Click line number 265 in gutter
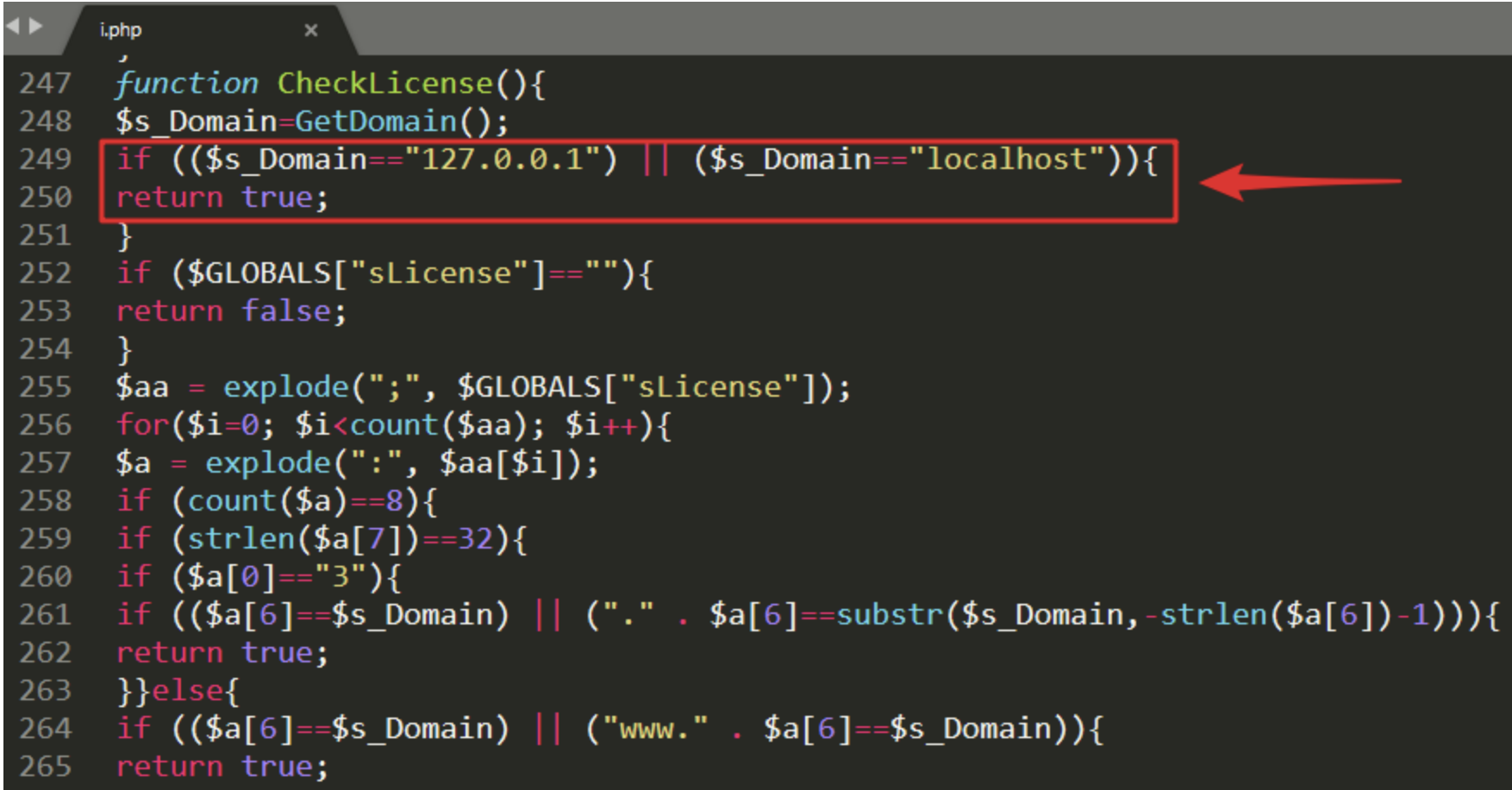The height and width of the screenshot is (790, 1512). [46, 767]
